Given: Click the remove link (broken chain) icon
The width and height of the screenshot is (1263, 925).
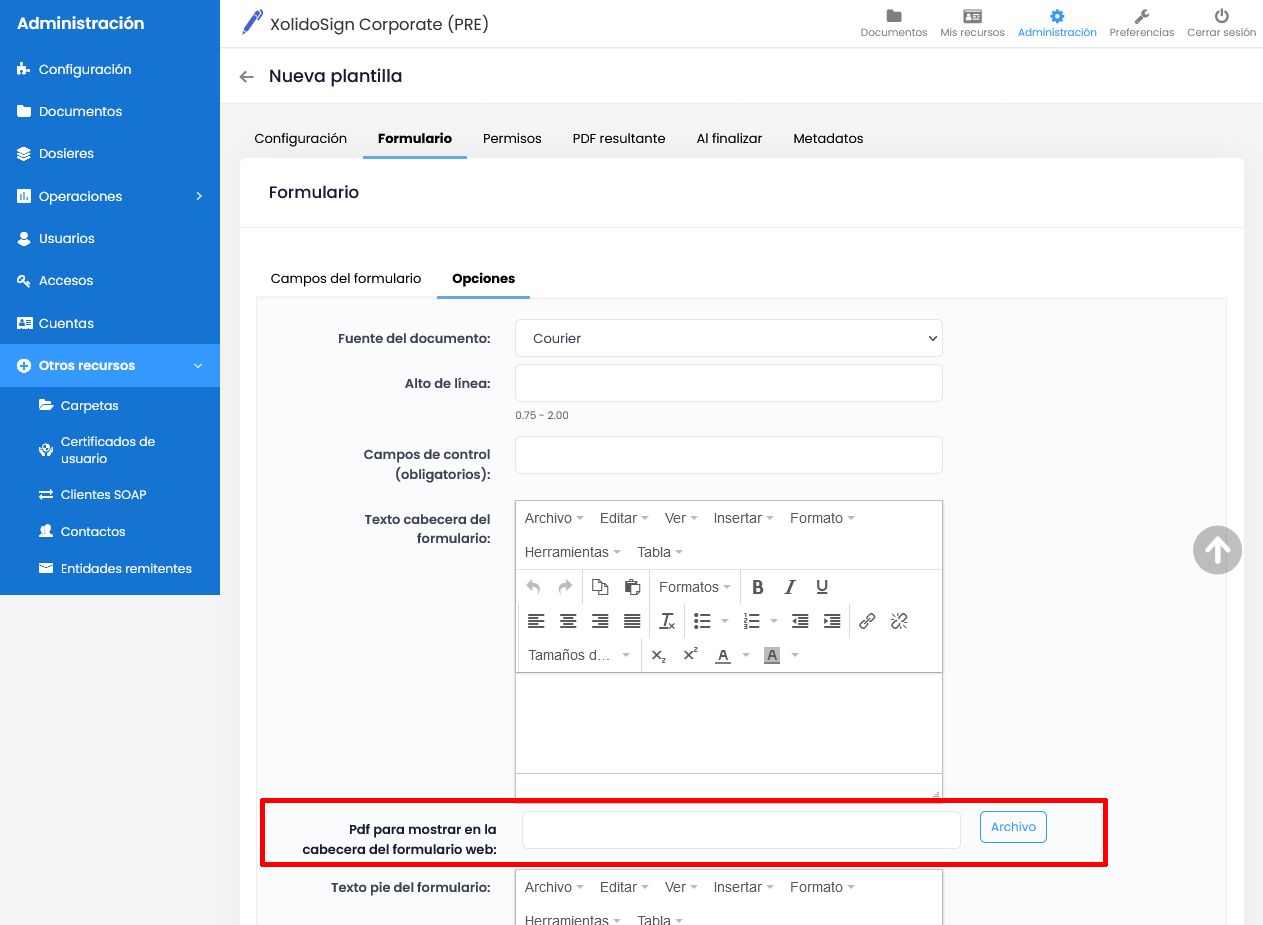Looking at the screenshot, I should tap(899, 621).
